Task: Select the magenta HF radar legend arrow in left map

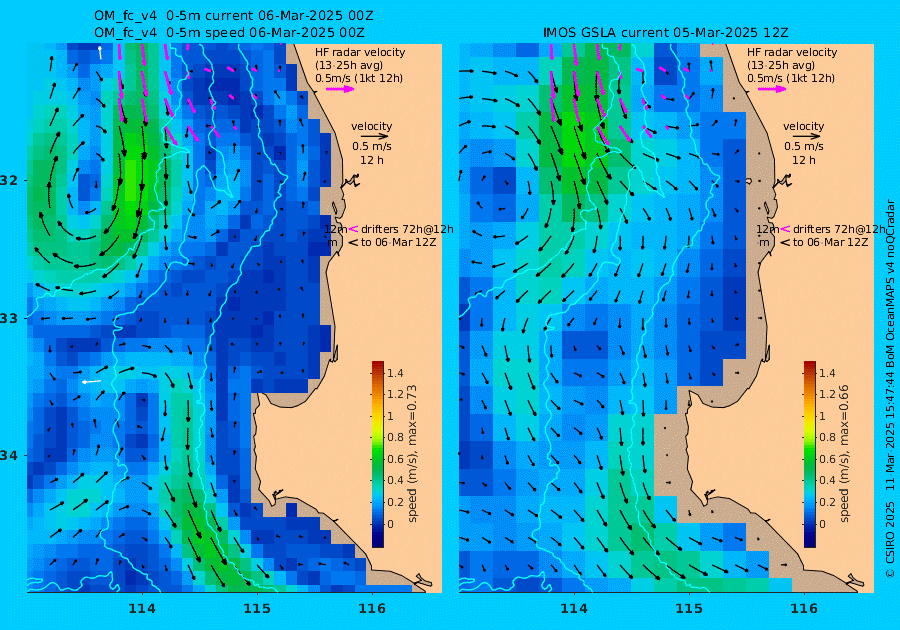Action: click(340, 89)
